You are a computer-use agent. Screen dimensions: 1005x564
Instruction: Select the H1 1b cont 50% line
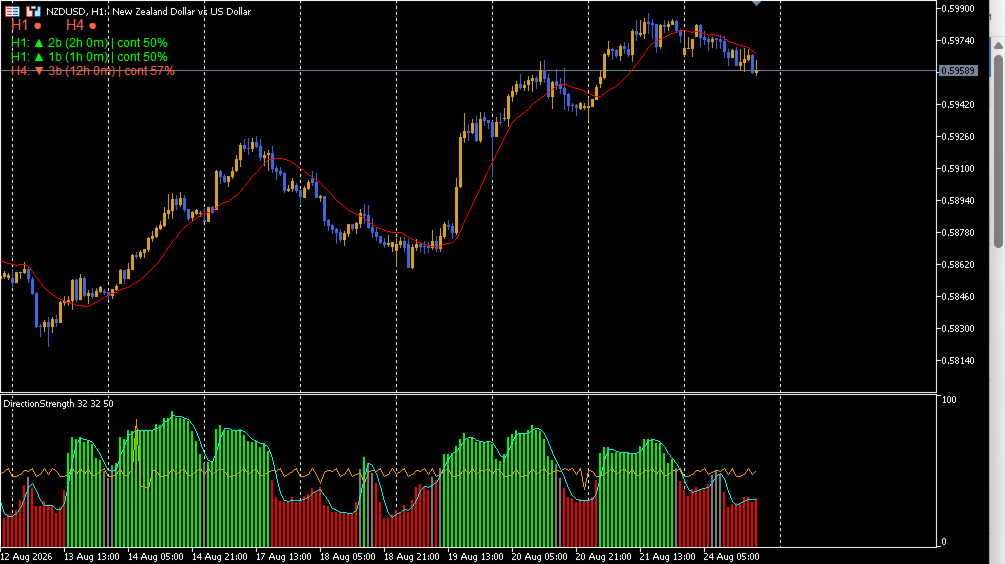pyautogui.click(x=89, y=57)
